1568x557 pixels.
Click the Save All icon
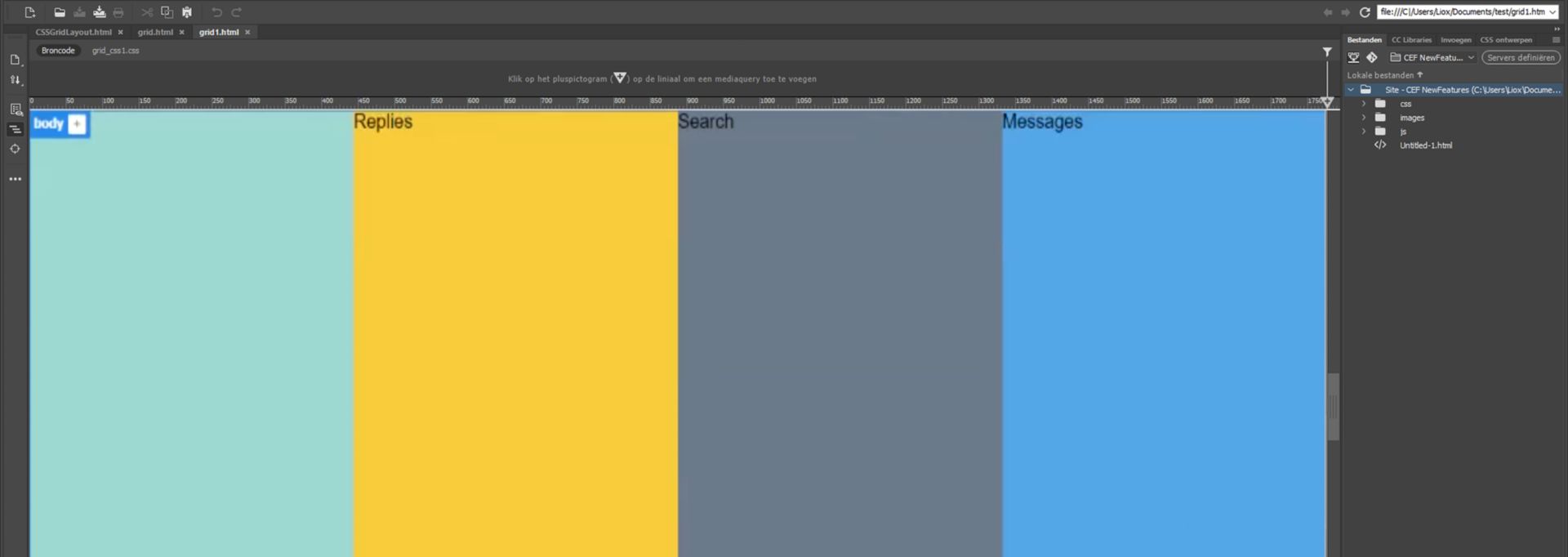(99, 12)
